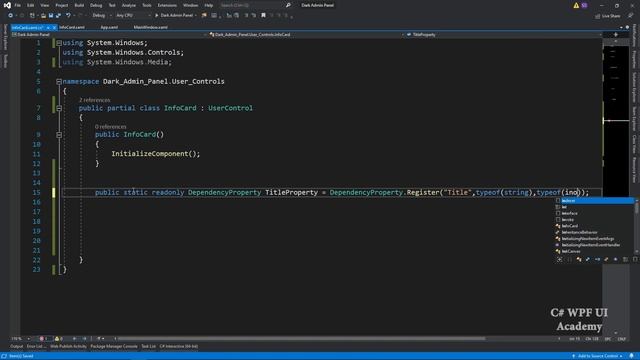Viewport: 640px width, 360px height.
Task: Open the TitleProperty member dropdown
Action: (x=504, y=35)
